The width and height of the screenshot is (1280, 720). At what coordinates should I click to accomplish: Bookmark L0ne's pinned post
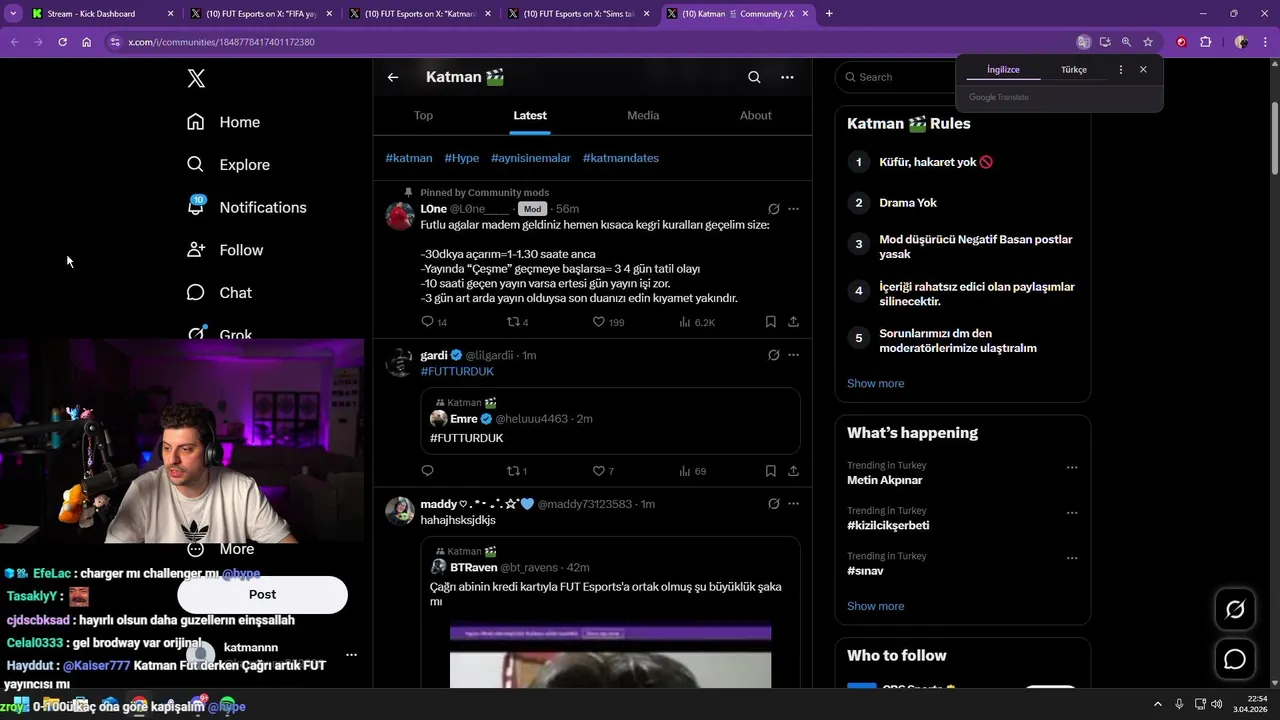coord(770,322)
